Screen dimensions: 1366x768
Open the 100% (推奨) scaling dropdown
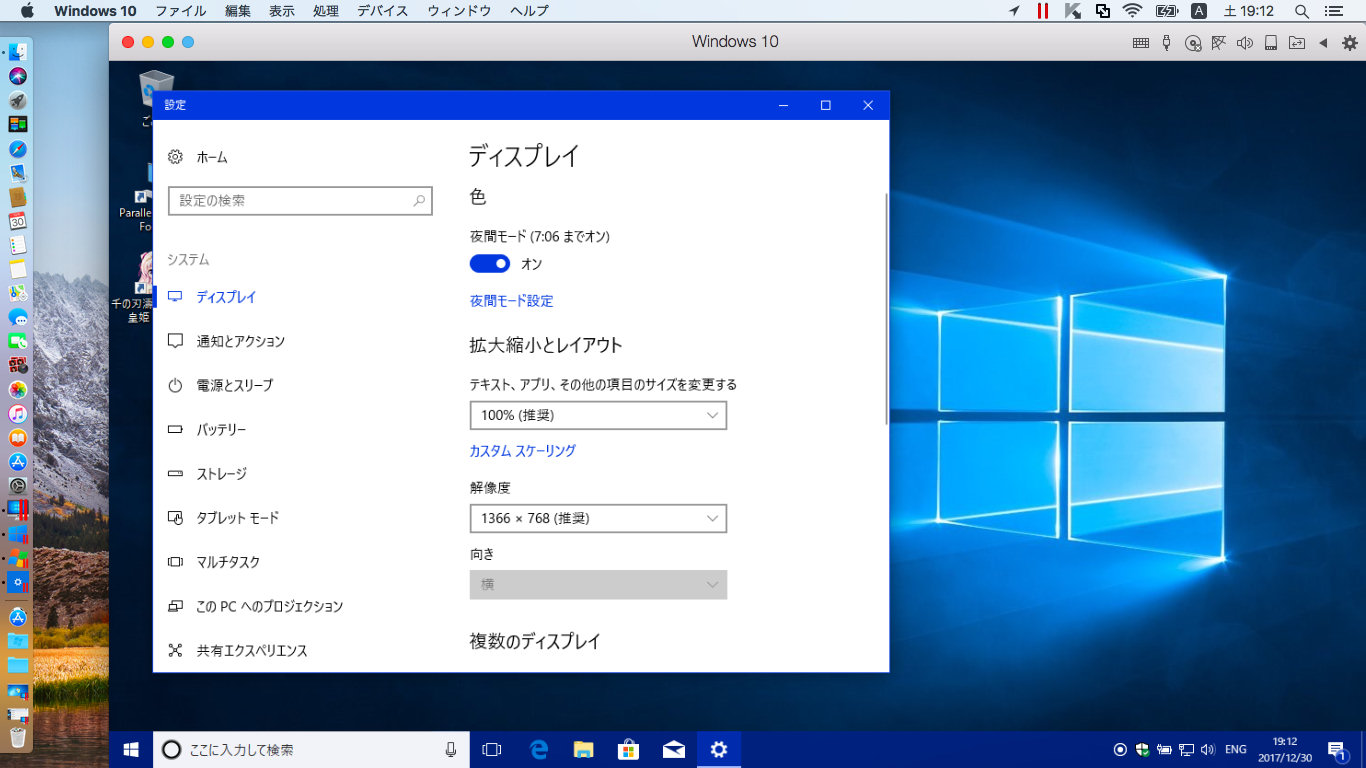click(598, 415)
